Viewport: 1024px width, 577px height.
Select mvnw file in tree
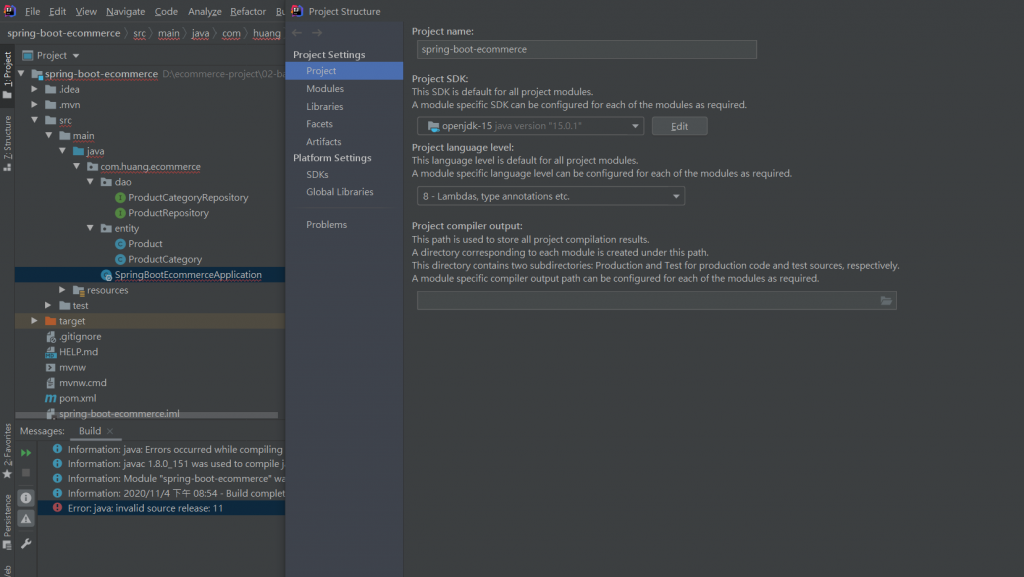click(72, 367)
